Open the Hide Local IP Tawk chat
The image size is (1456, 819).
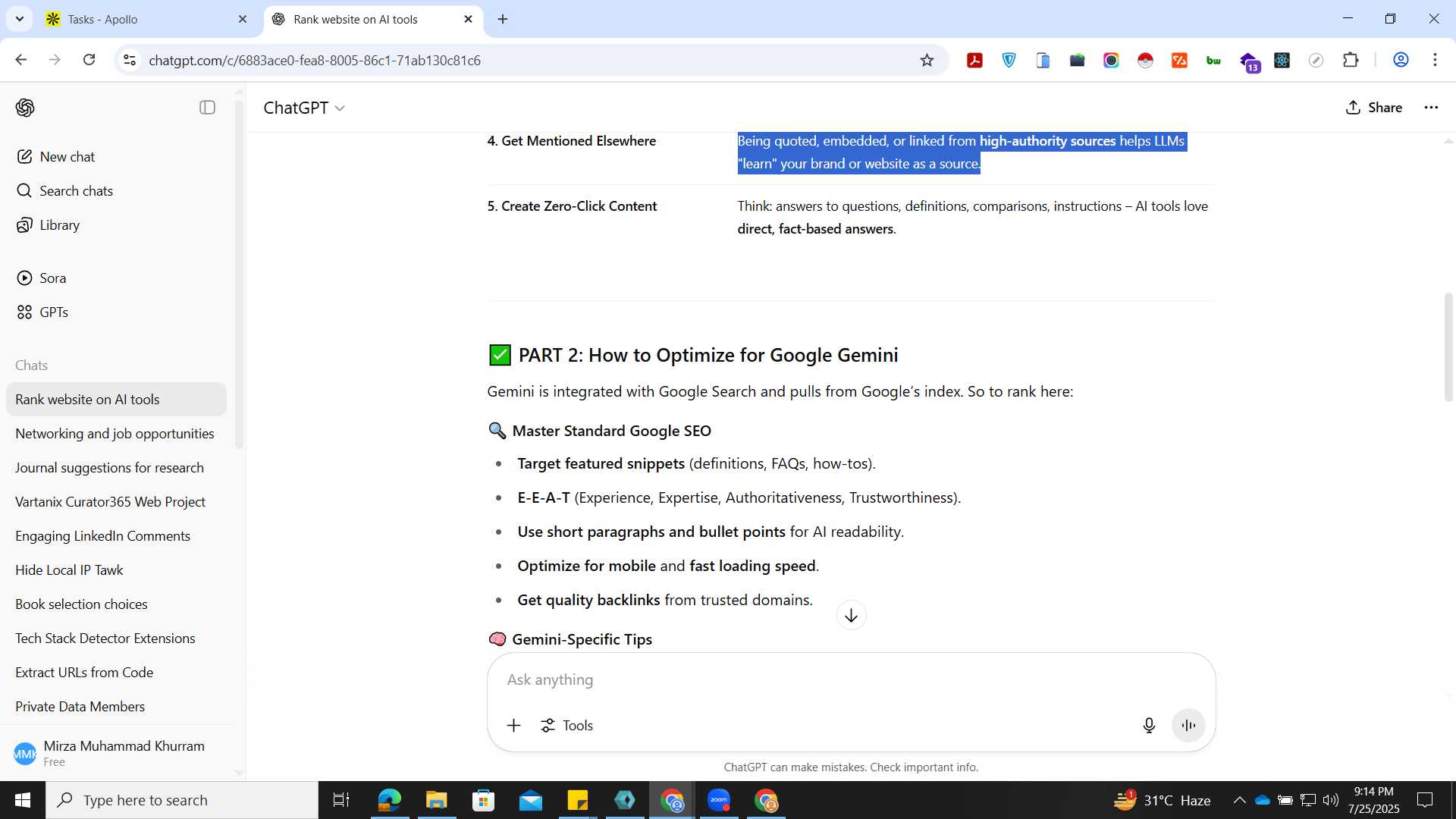[x=116, y=570]
